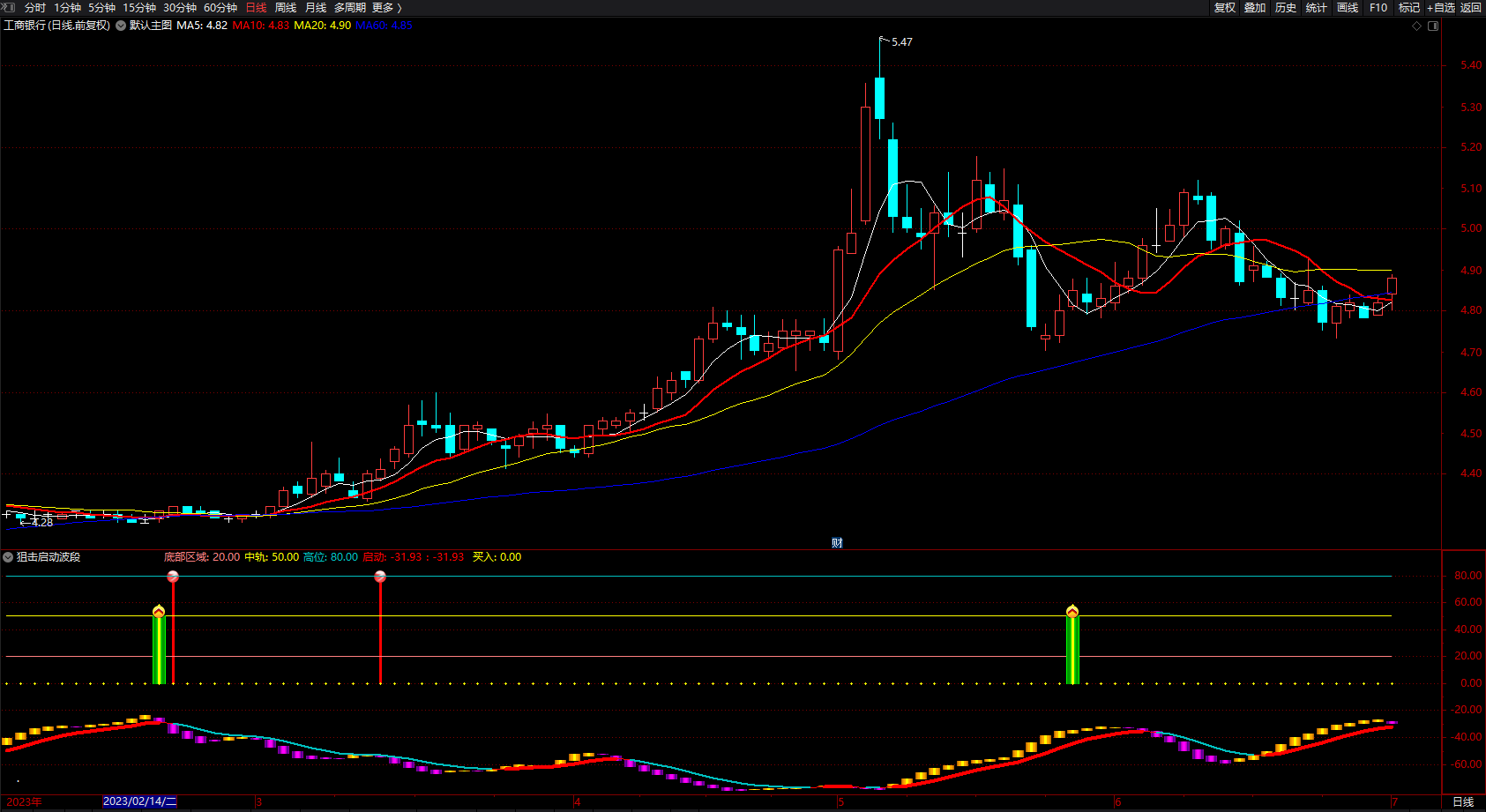Click the 标记 mark button
The width and height of the screenshot is (1486, 812).
(x=1409, y=8)
